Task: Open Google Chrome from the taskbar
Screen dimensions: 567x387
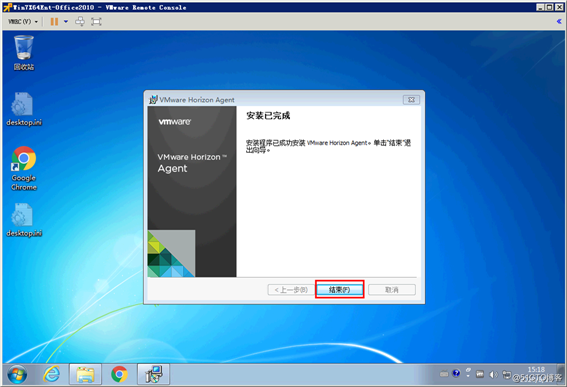Action: (119, 374)
